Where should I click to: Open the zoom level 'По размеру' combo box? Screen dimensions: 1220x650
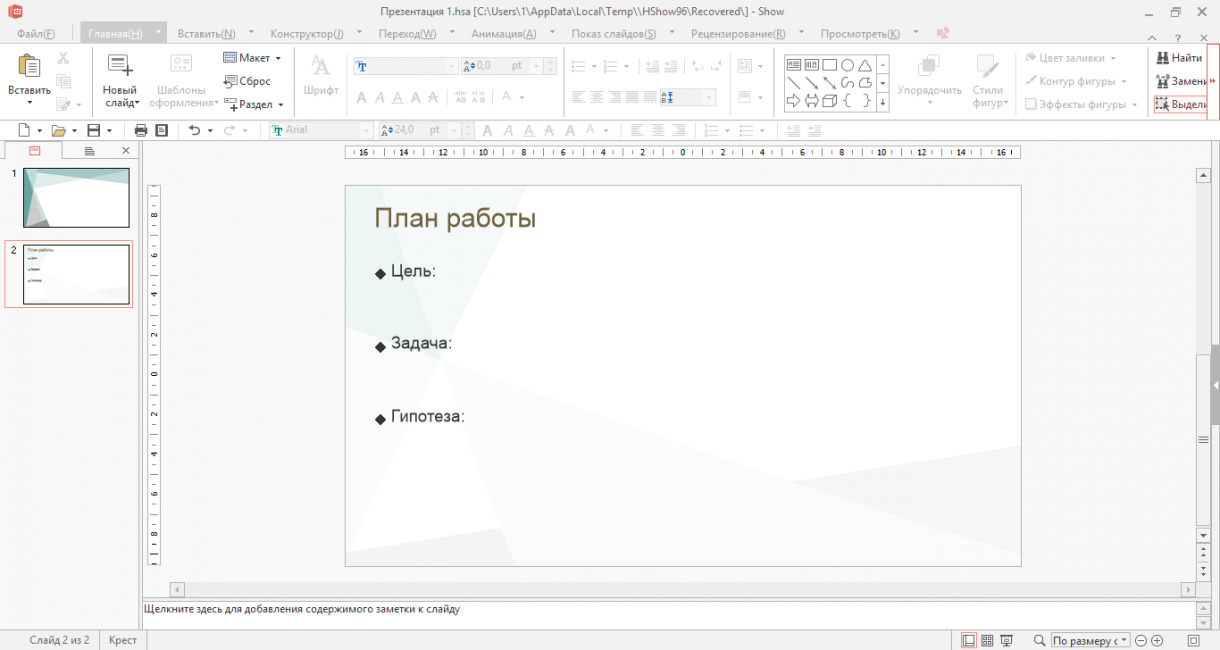[x=1090, y=640]
